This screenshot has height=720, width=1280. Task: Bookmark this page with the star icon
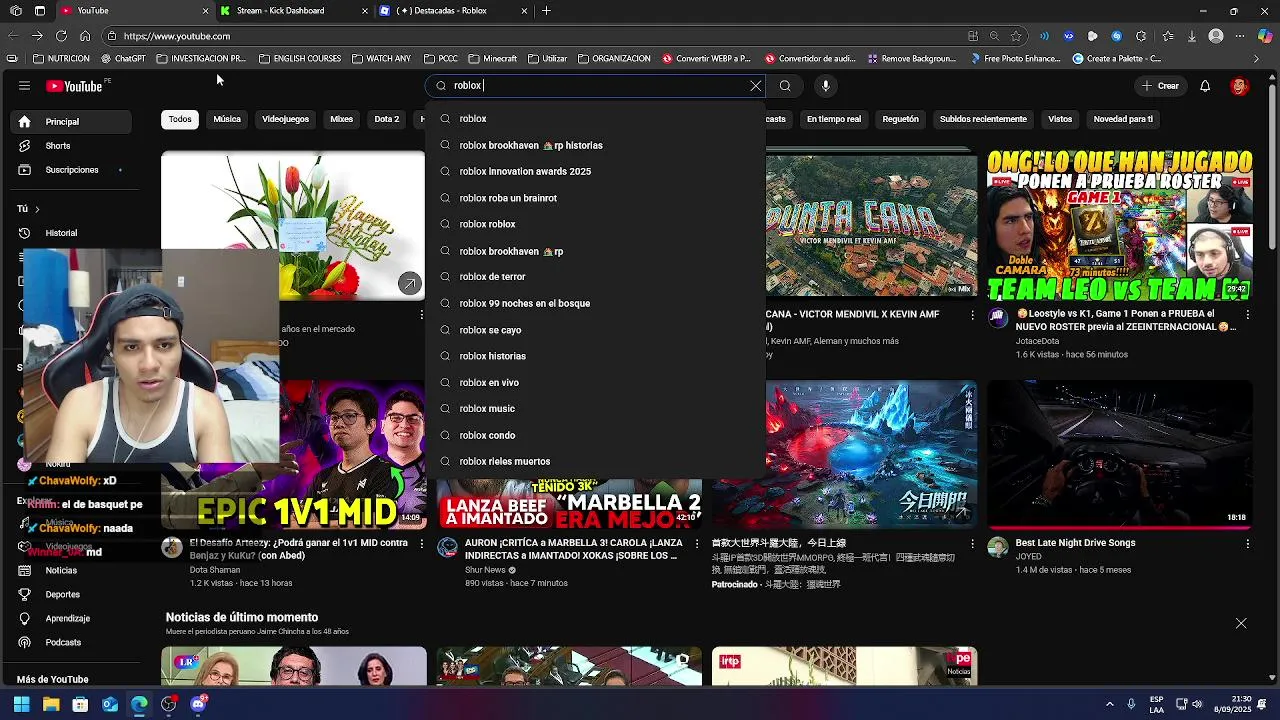click(x=1016, y=36)
